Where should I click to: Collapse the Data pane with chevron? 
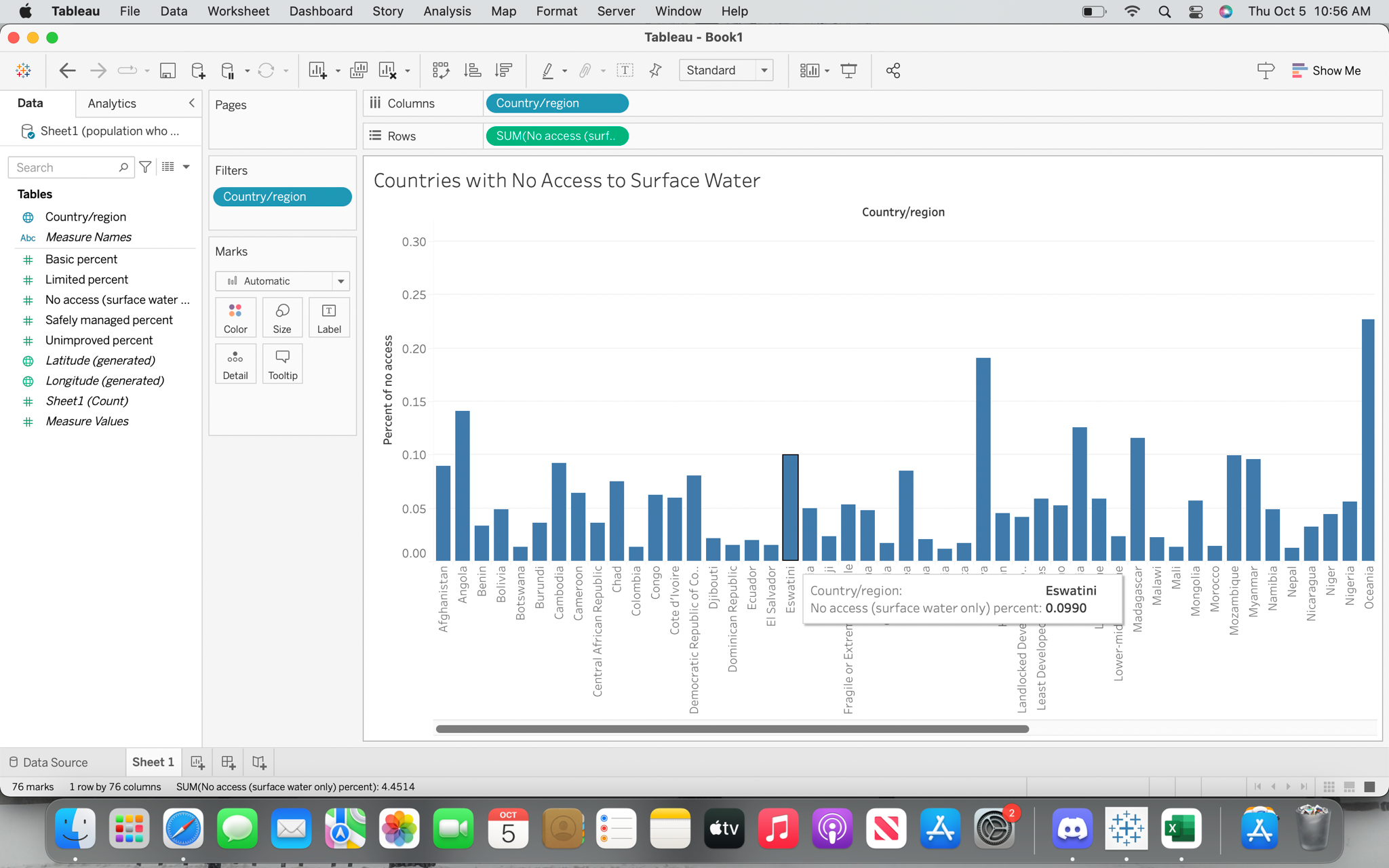point(192,103)
